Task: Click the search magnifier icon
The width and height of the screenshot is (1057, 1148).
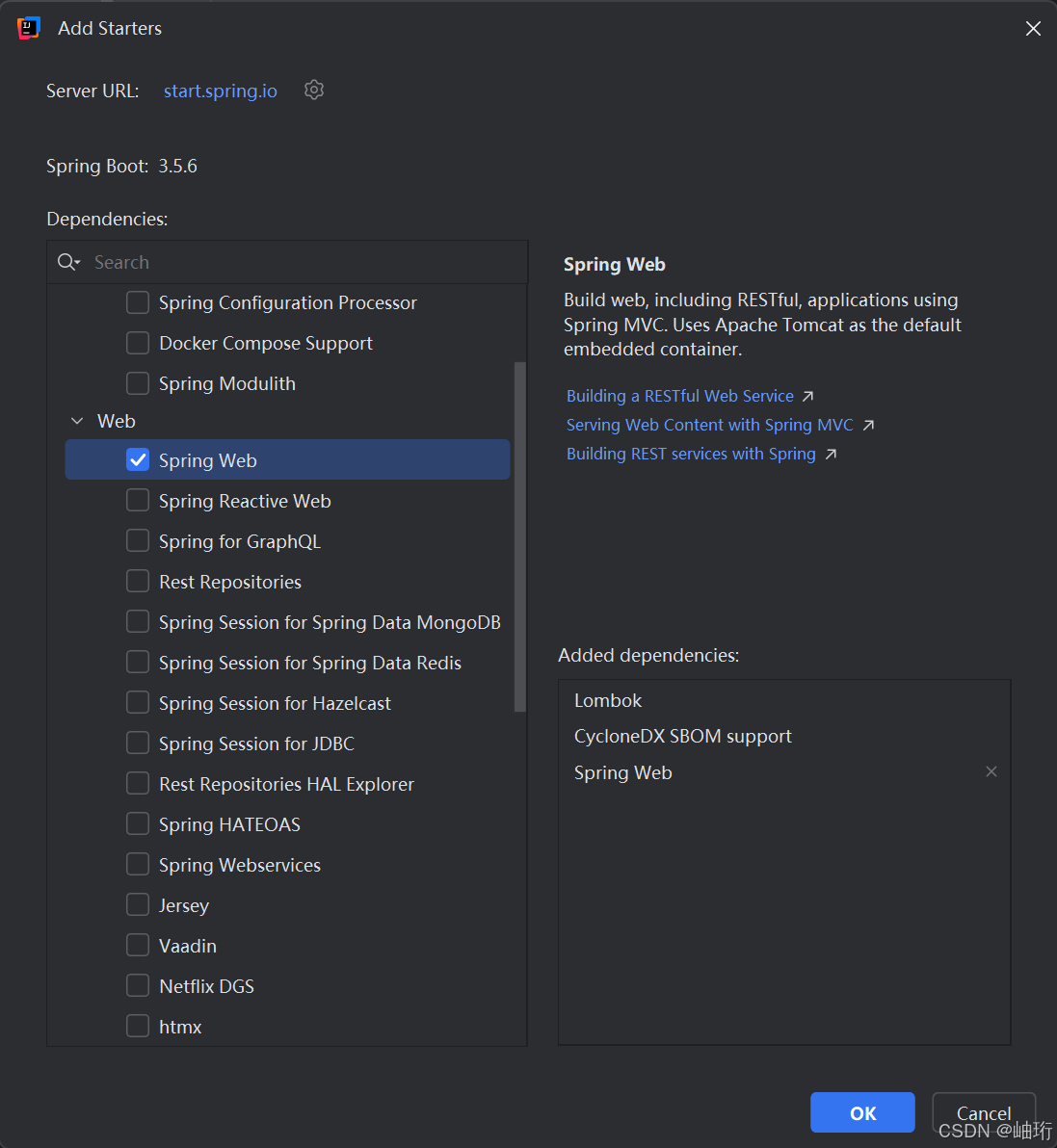Action: 68,262
